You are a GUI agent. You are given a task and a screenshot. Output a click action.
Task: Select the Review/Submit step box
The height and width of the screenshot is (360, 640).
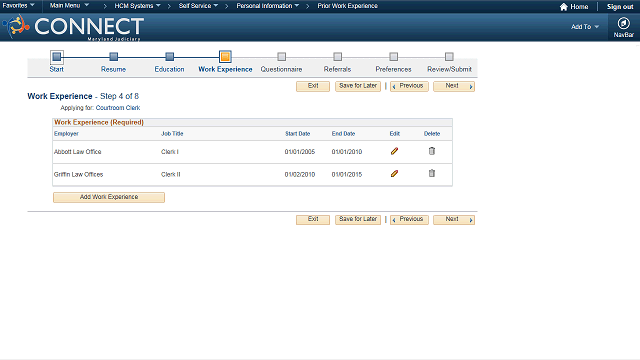449,56
